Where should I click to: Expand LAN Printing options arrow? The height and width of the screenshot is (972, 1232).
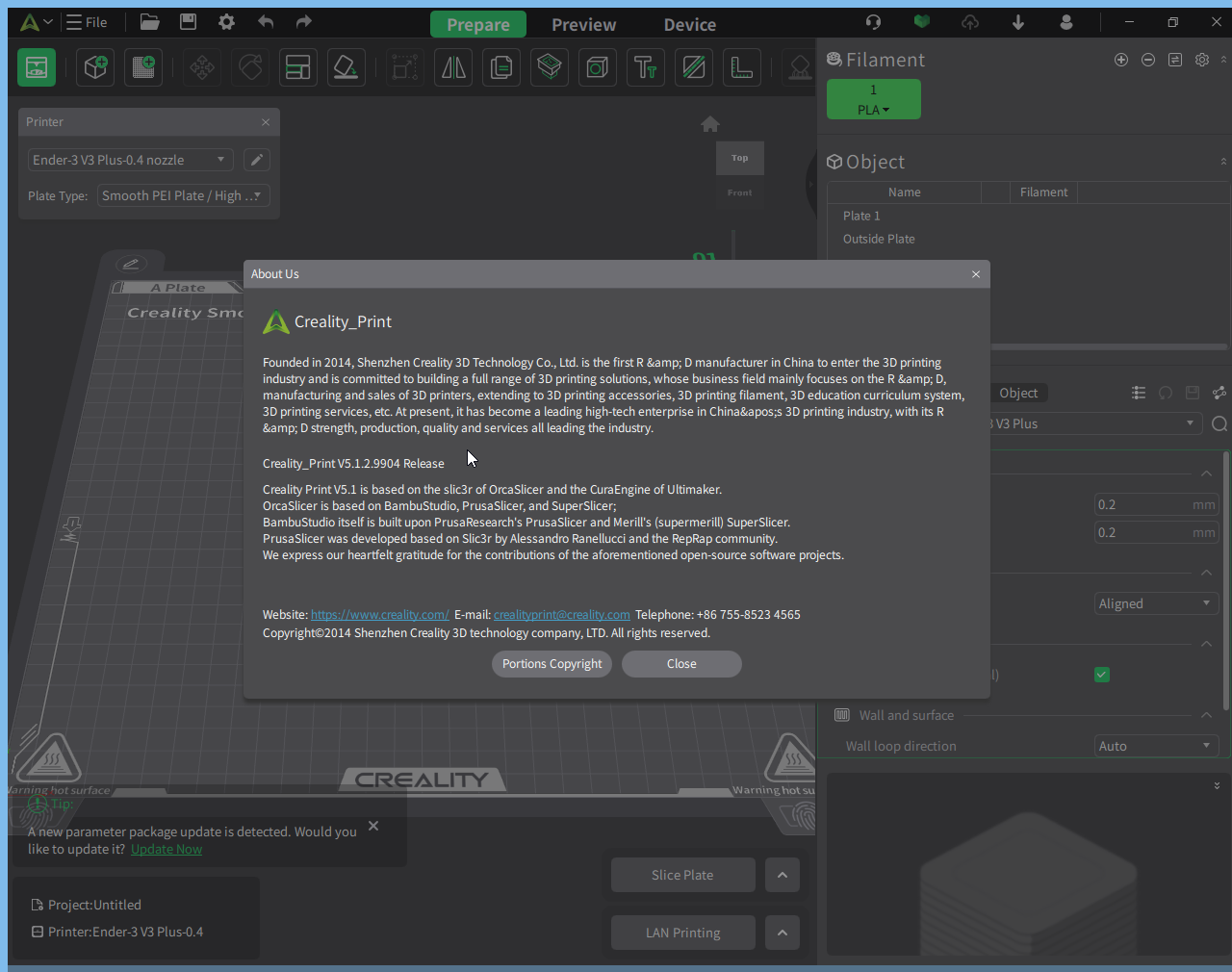click(783, 933)
